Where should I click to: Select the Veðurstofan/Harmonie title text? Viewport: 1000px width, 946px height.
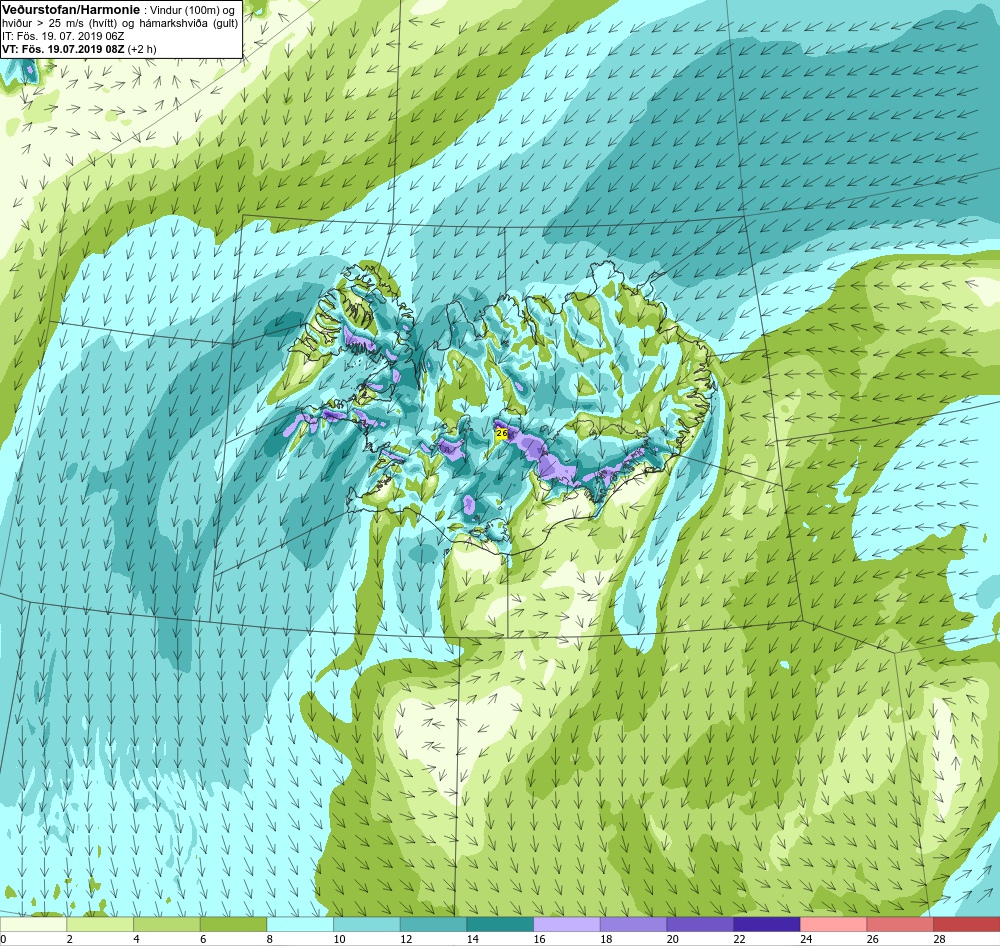tap(70, 10)
